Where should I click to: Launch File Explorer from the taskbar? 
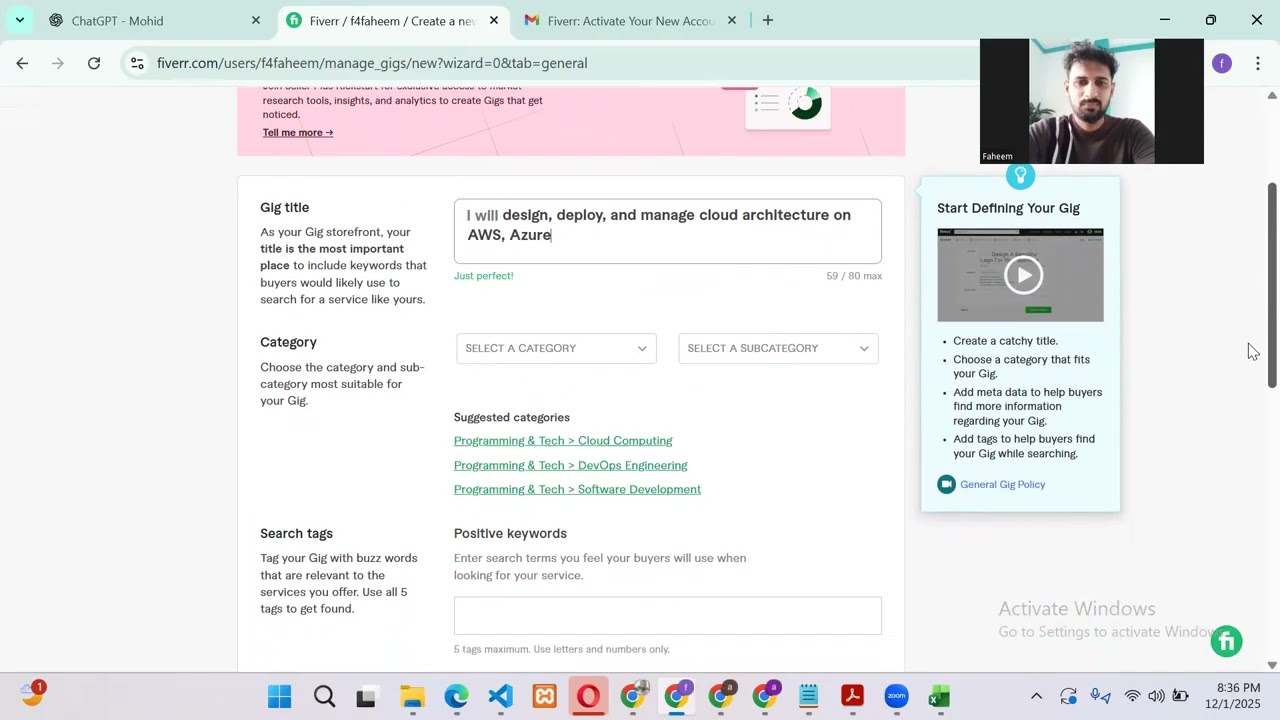412,697
